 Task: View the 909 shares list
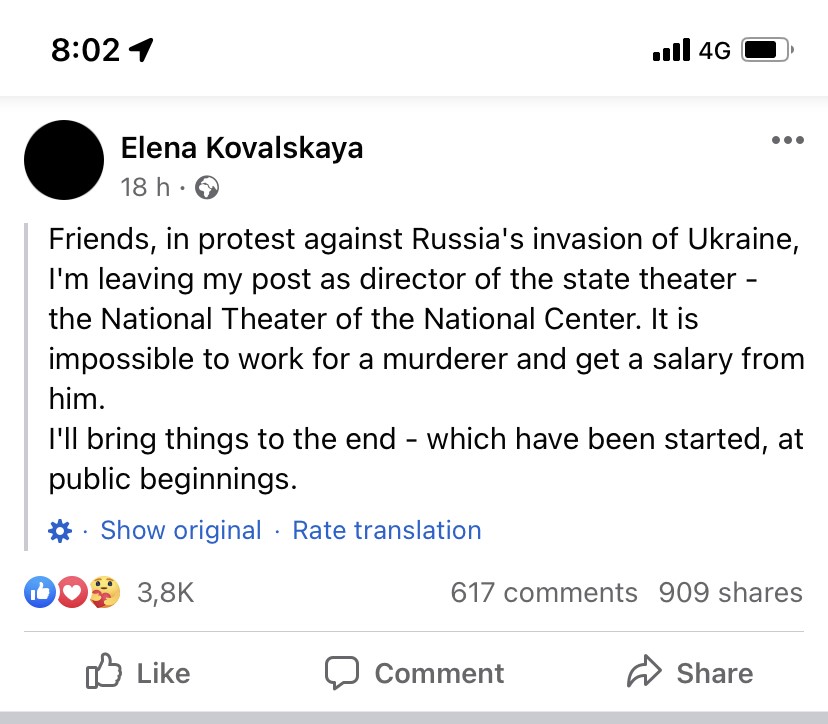point(730,593)
